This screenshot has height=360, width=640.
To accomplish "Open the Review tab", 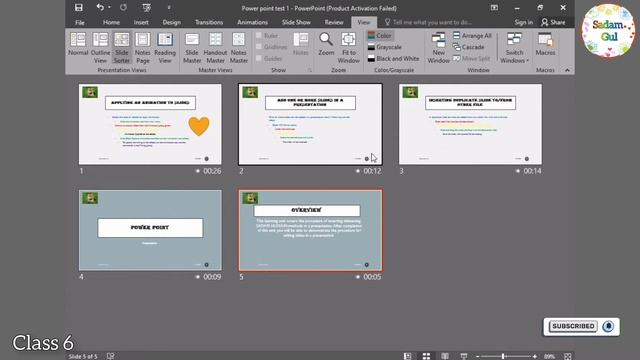I will [x=334, y=22].
